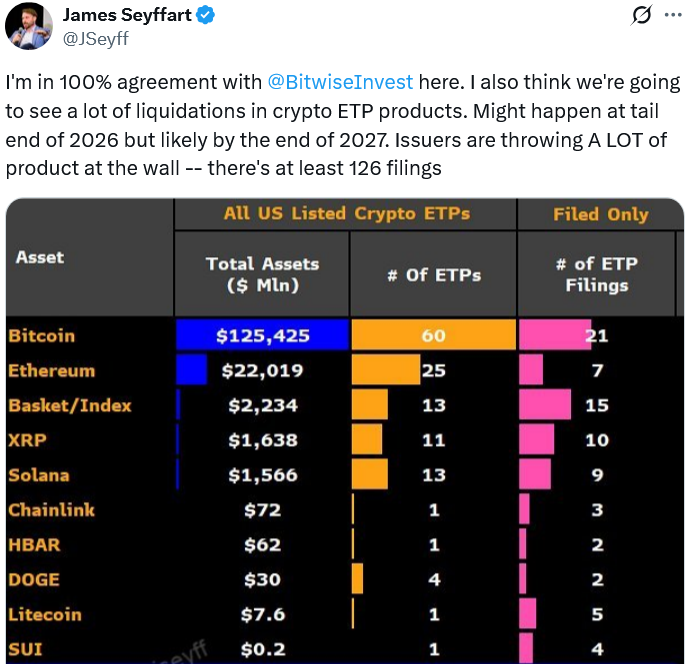Click the @JSeyff handle
Viewport: 690px width, 664px height.
[96, 39]
